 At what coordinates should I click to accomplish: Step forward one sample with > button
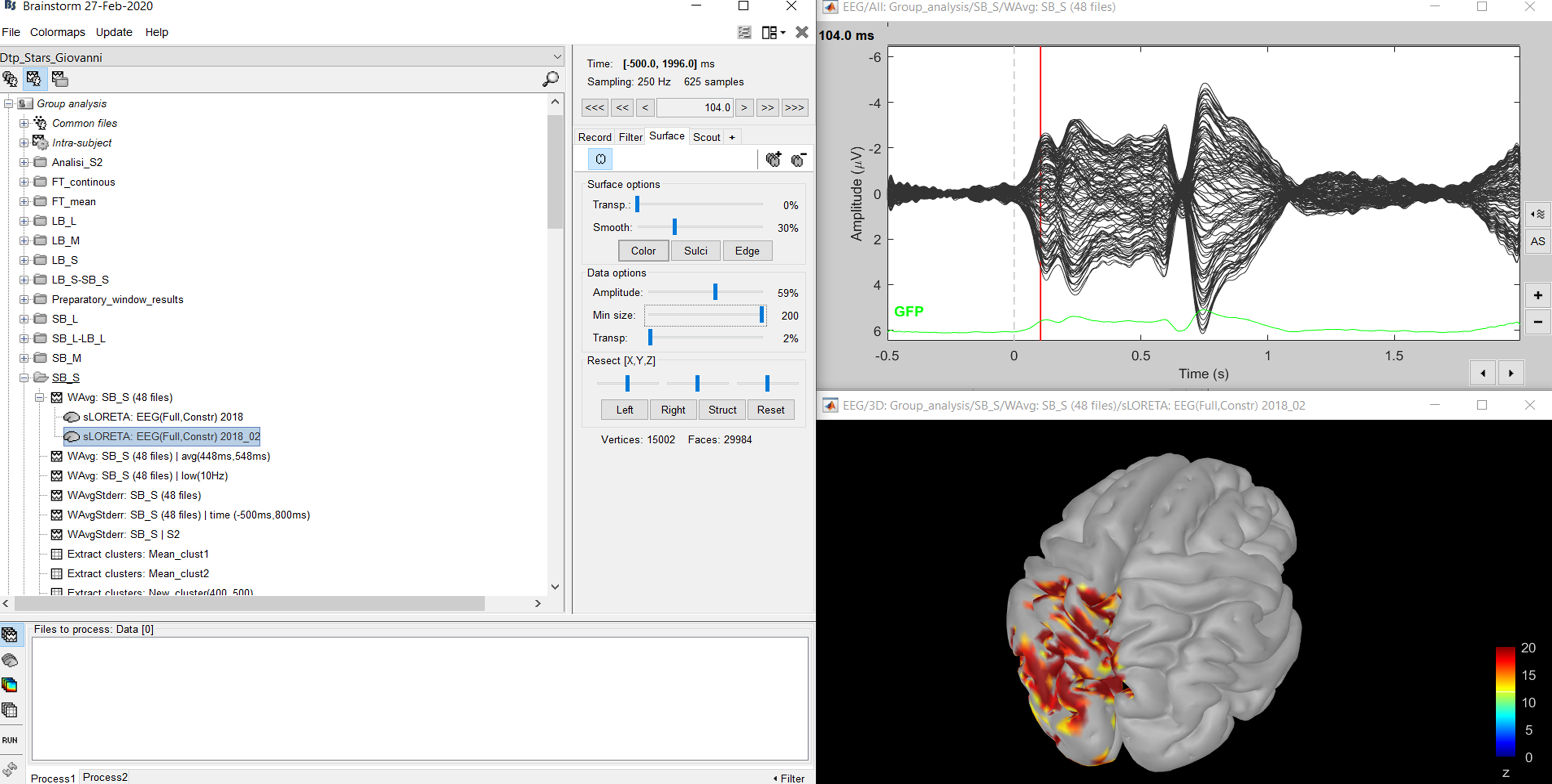pyautogui.click(x=744, y=108)
